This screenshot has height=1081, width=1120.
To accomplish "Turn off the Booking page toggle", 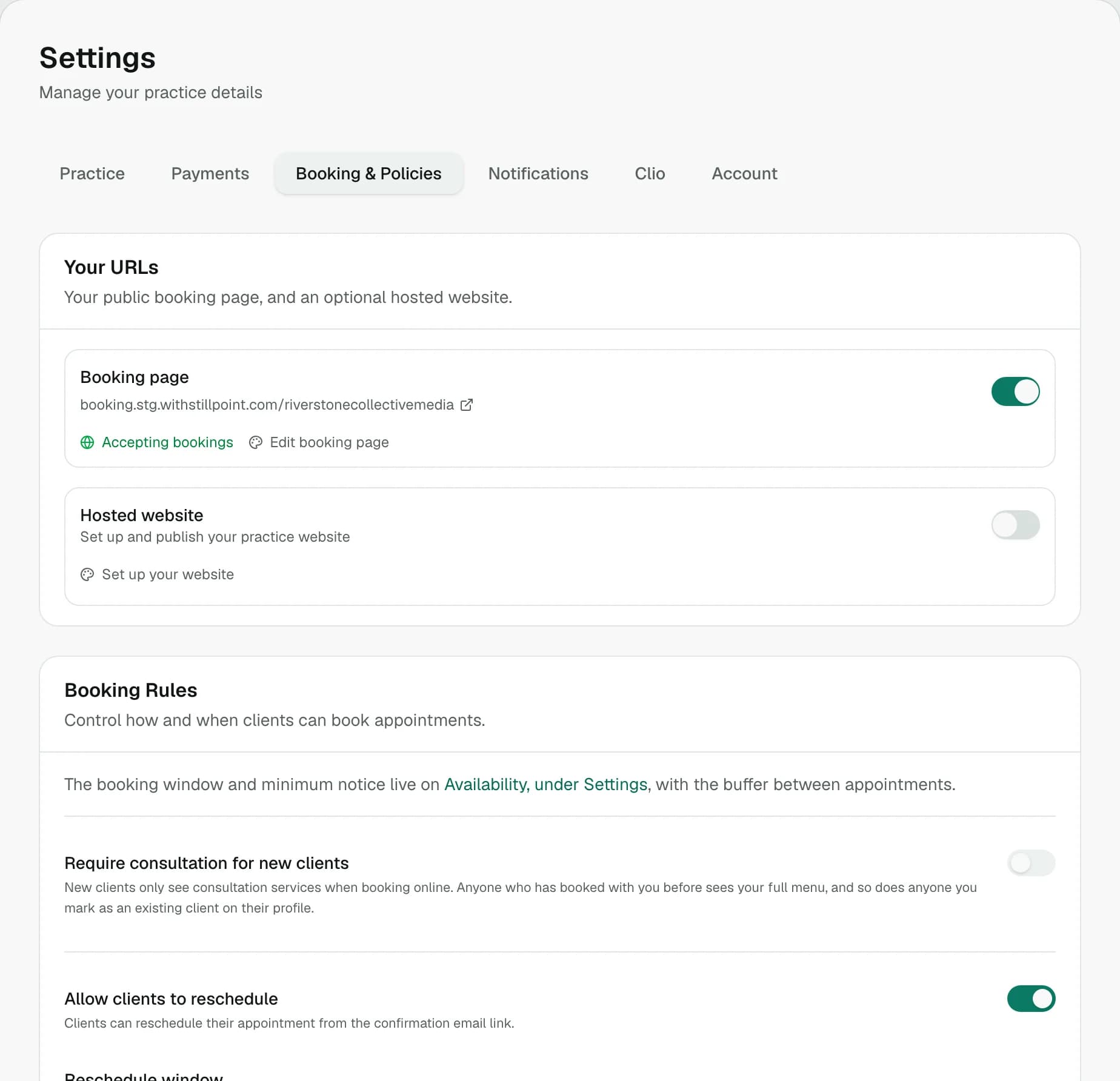I will 1015,391.
